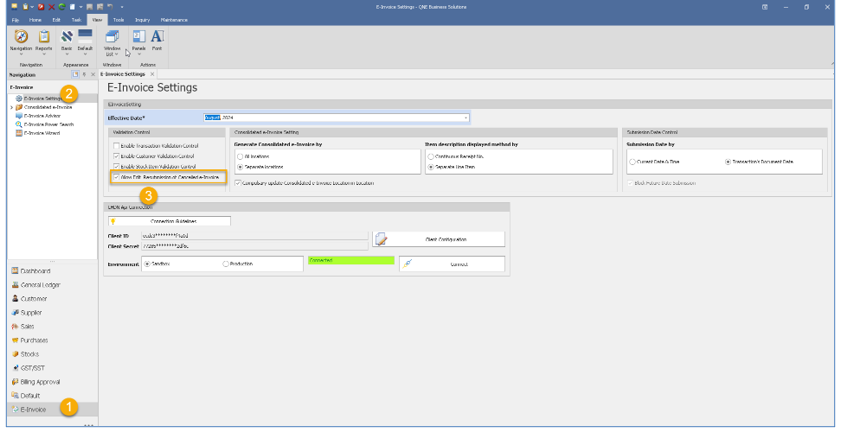Screen dimensions: 846x431
Task: Open the Font action in ribbon
Action: 156,40
